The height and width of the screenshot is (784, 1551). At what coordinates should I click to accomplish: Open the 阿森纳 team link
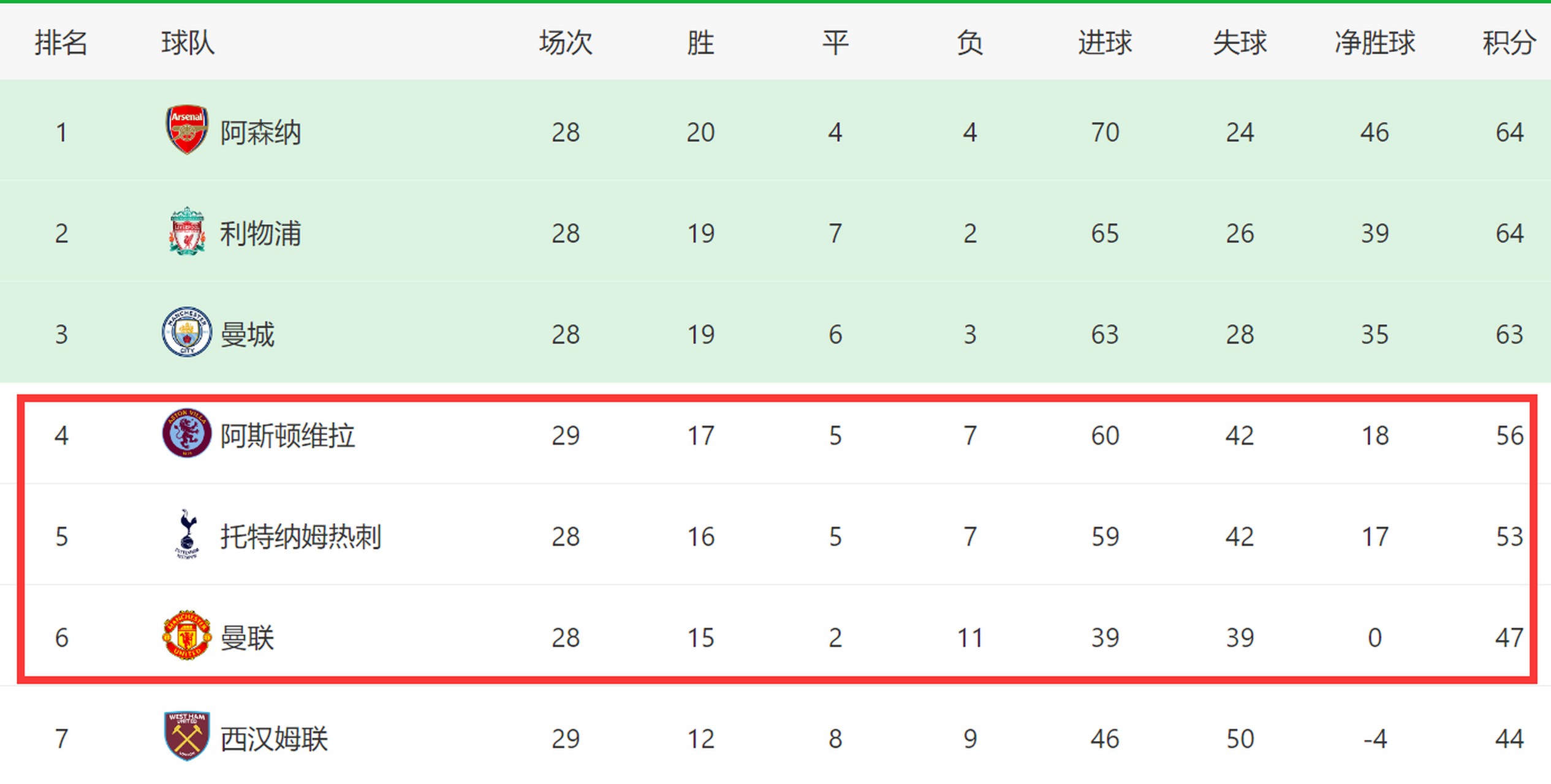pos(260,132)
